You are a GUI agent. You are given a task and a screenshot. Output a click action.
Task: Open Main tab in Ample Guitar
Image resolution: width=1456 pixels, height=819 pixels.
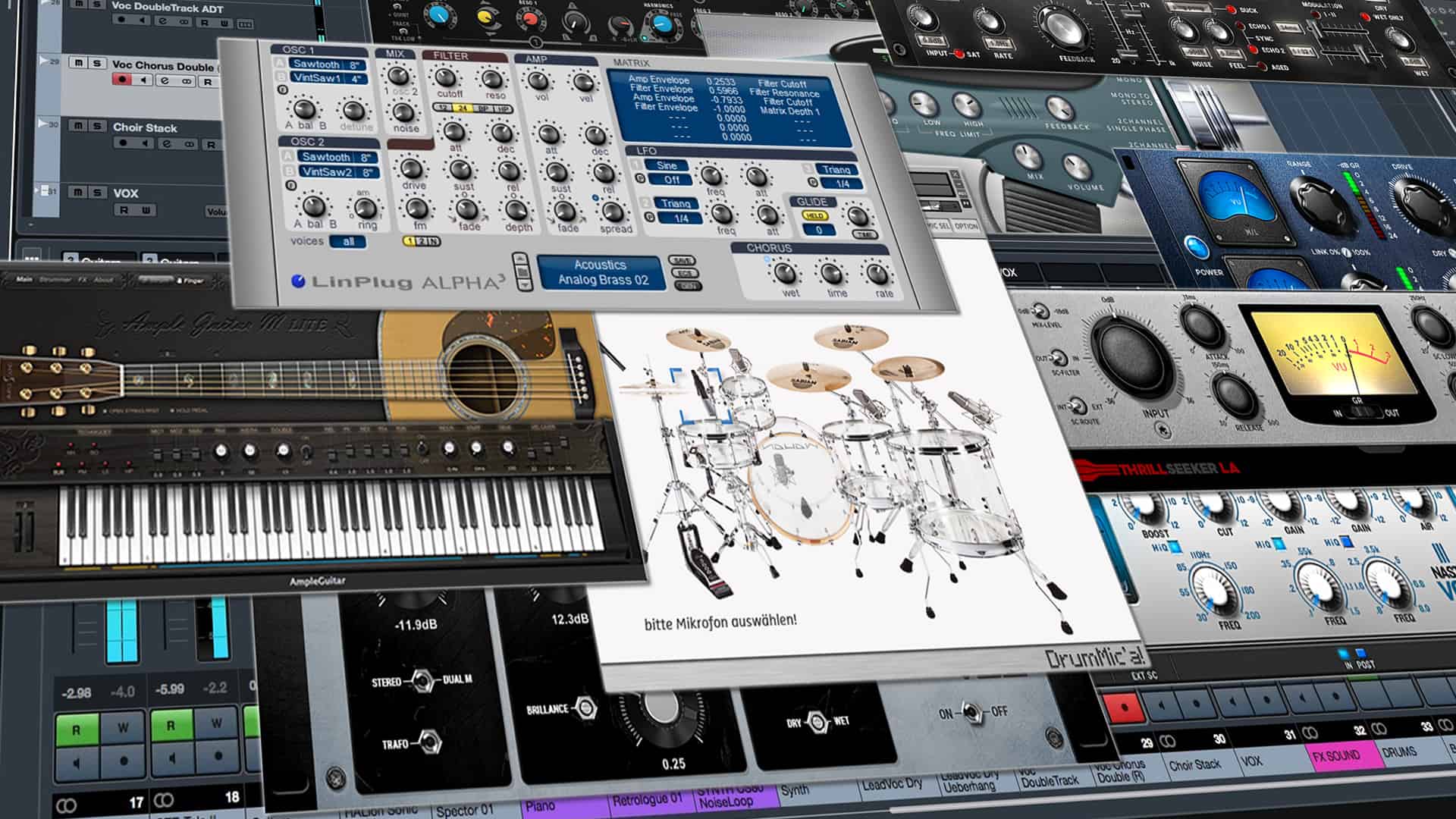pos(24,279)
